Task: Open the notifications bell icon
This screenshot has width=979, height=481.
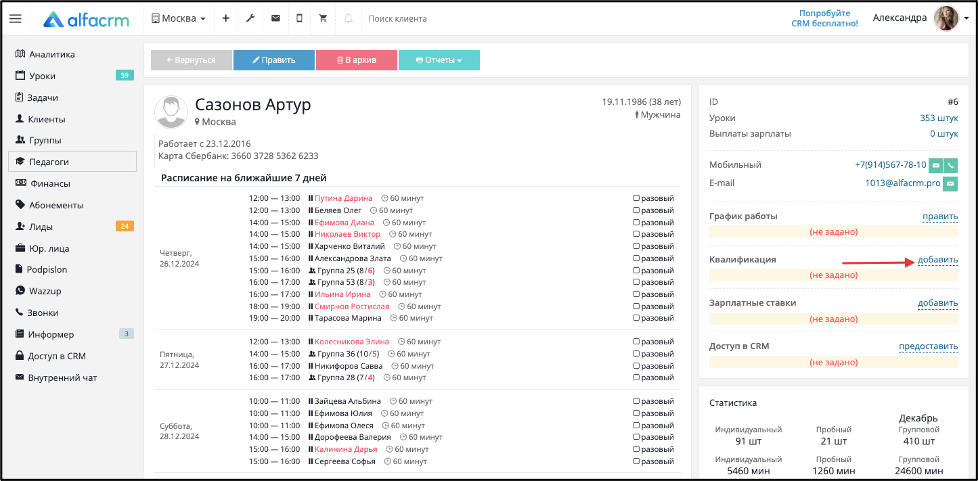Action: click(348, 19)
